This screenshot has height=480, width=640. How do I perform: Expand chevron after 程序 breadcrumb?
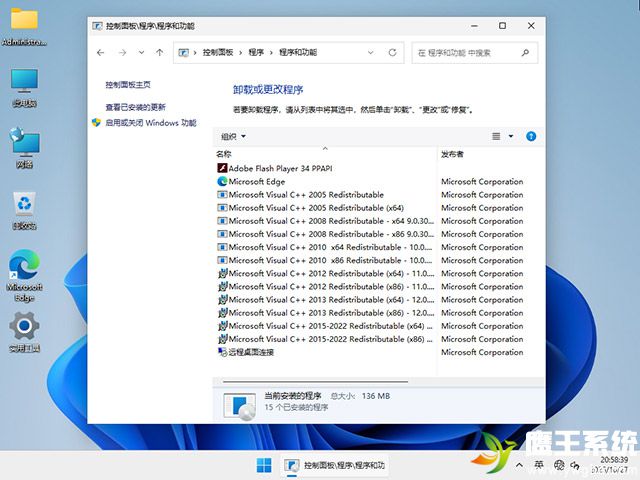pyautogui.click(x=271, y=52)
